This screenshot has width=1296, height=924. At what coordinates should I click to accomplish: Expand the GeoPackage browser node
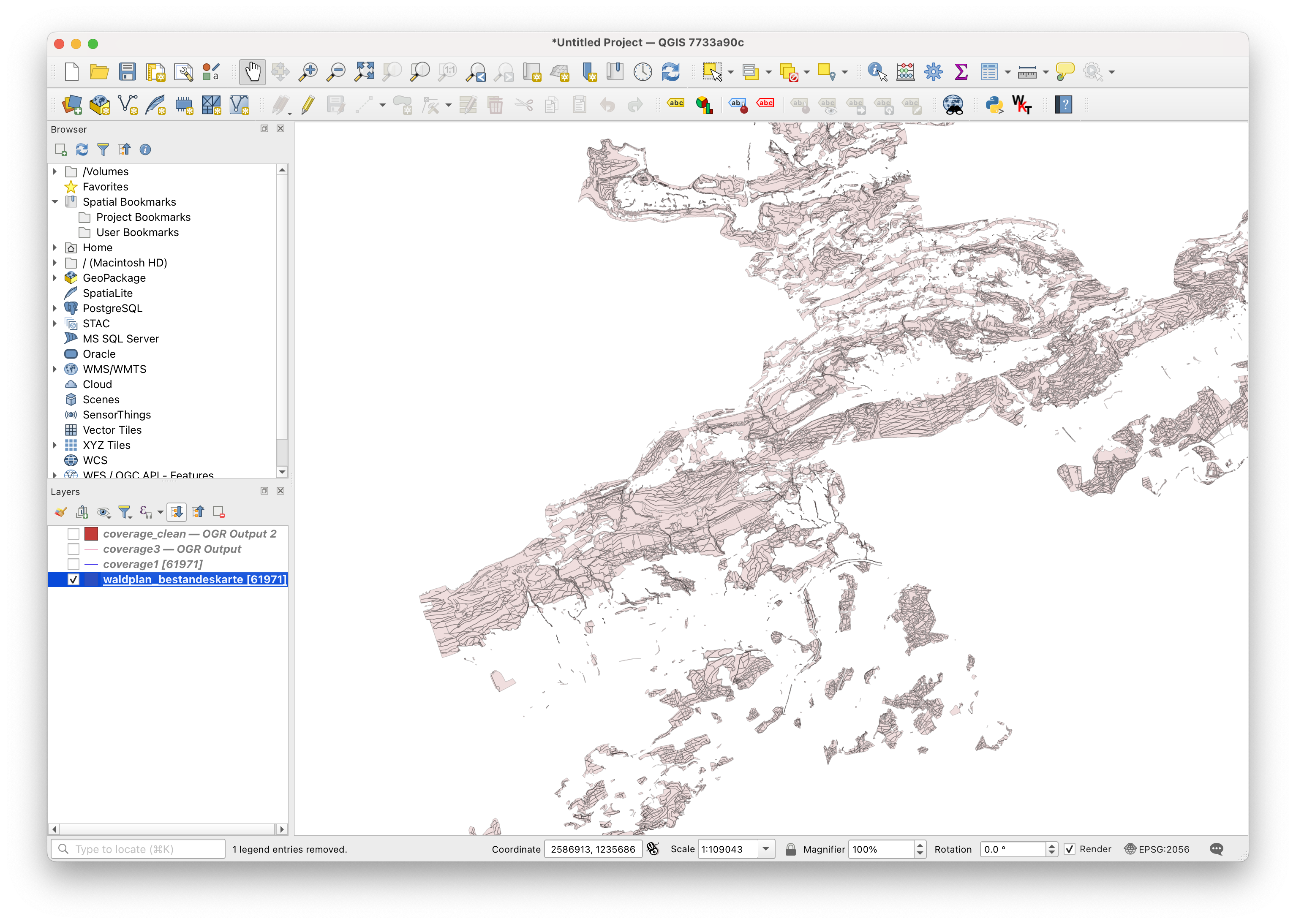(x=55, y=277)
